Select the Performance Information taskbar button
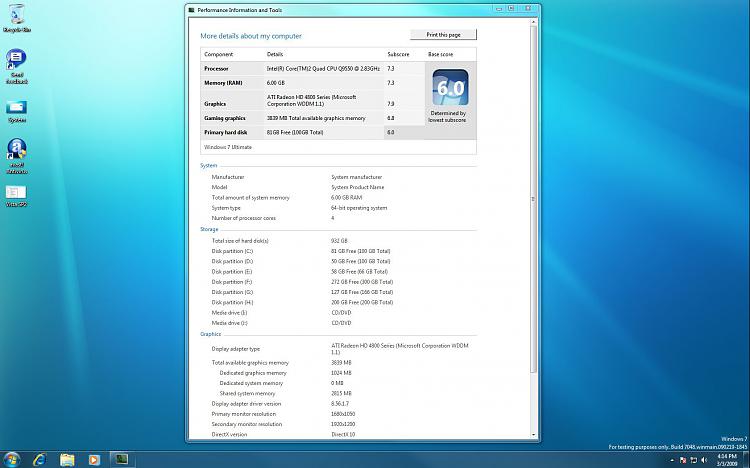 pos(122,459)
